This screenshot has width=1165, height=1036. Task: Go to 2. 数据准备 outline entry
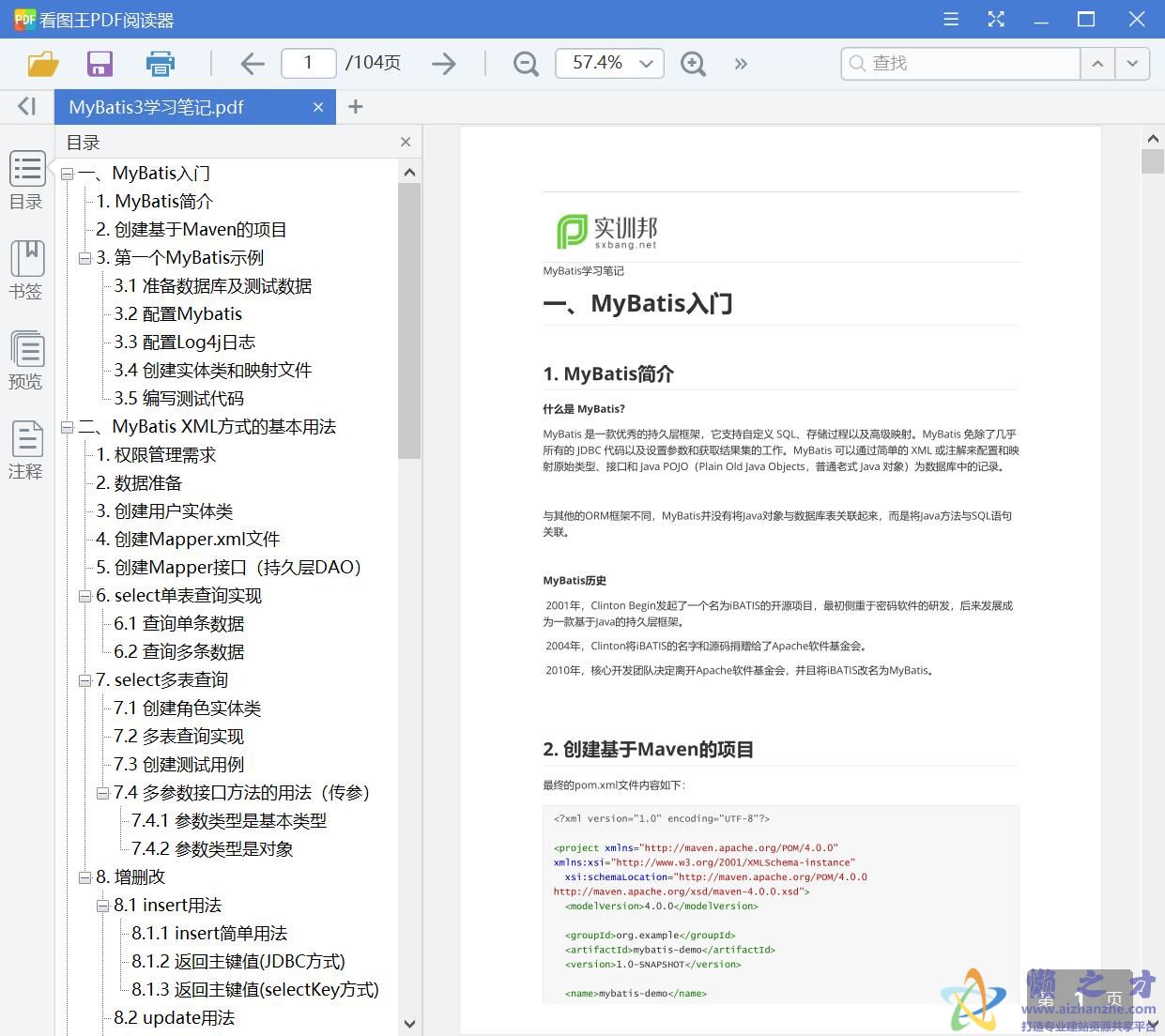(139, 483)
